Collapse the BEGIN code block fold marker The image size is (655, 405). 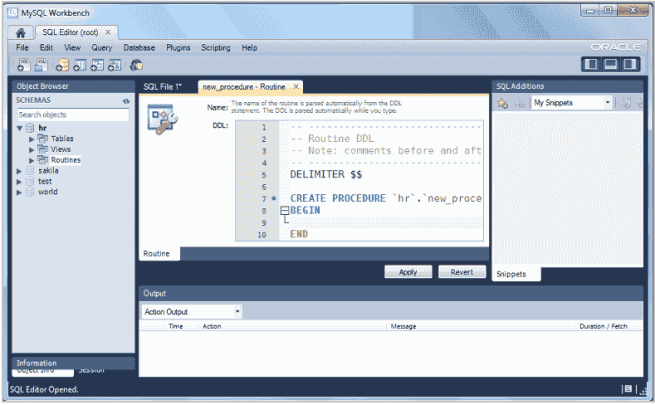tap(284, 210)
